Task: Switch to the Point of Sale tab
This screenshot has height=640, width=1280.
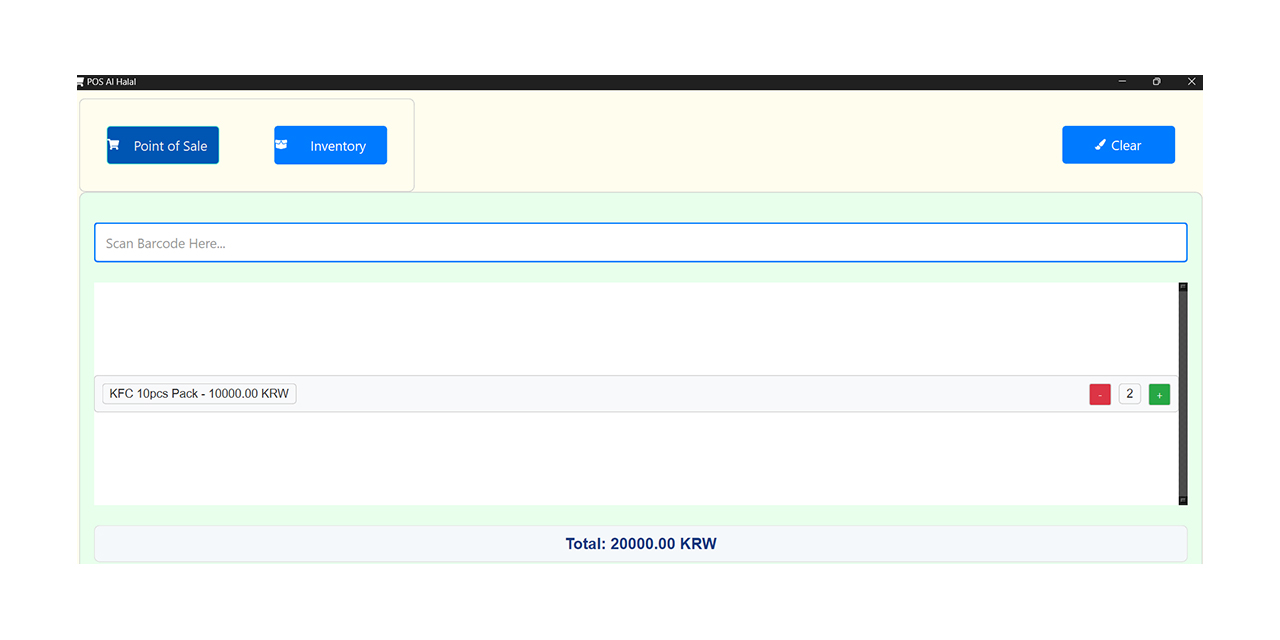Action: point(162,144)
